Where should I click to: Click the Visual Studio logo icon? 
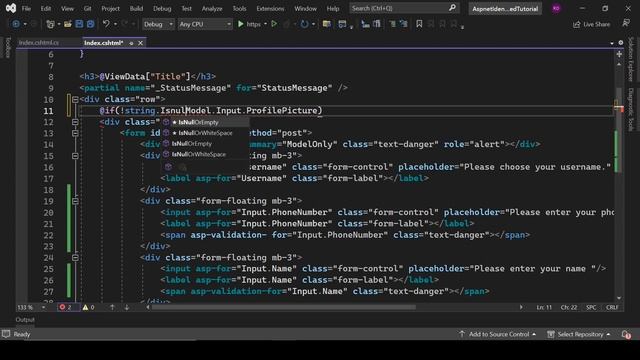[x=11, y=8]
